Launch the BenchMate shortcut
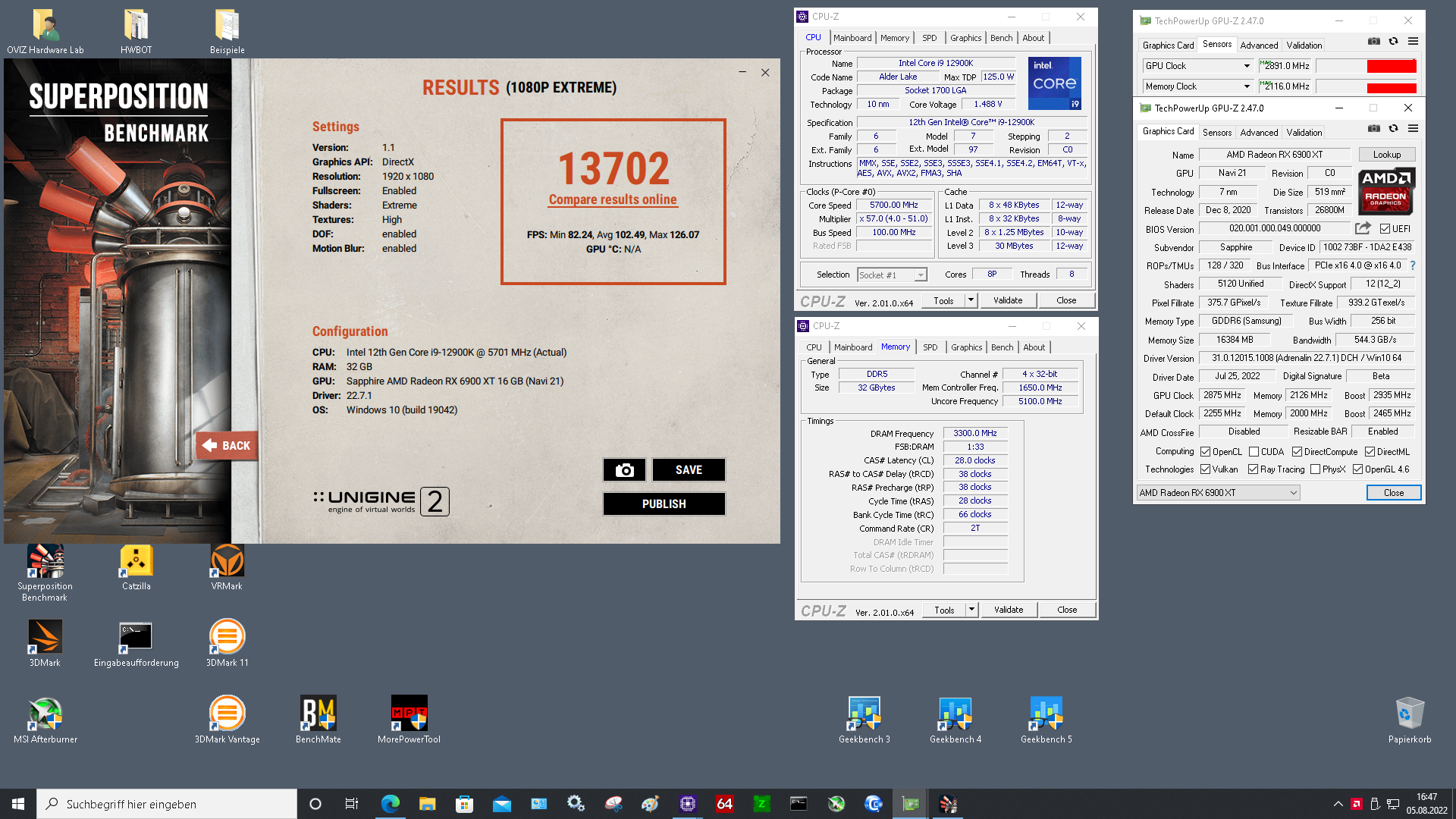1456x819 pixels. [318, 720]
